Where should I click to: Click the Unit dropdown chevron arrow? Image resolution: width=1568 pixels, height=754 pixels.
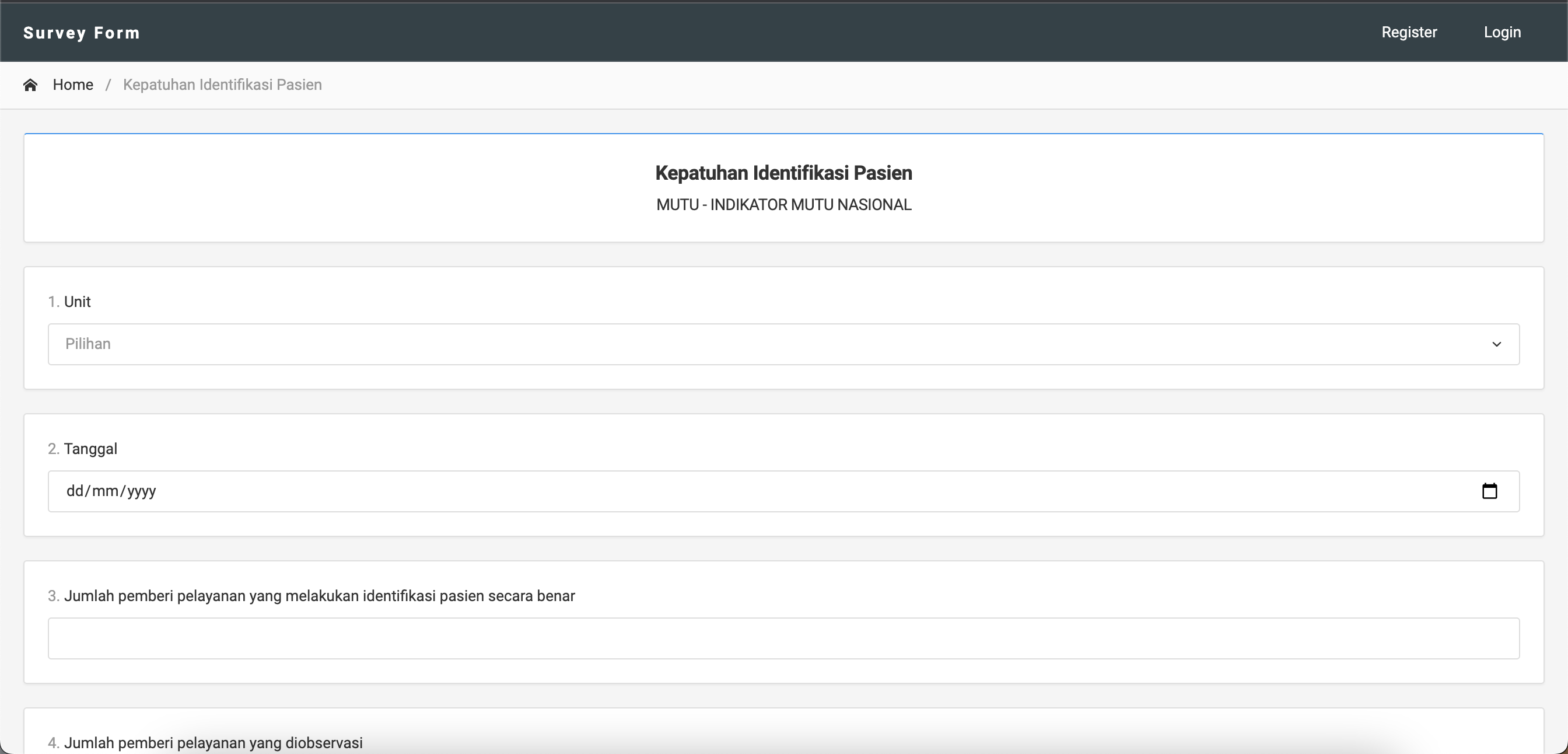[1496, 345]
